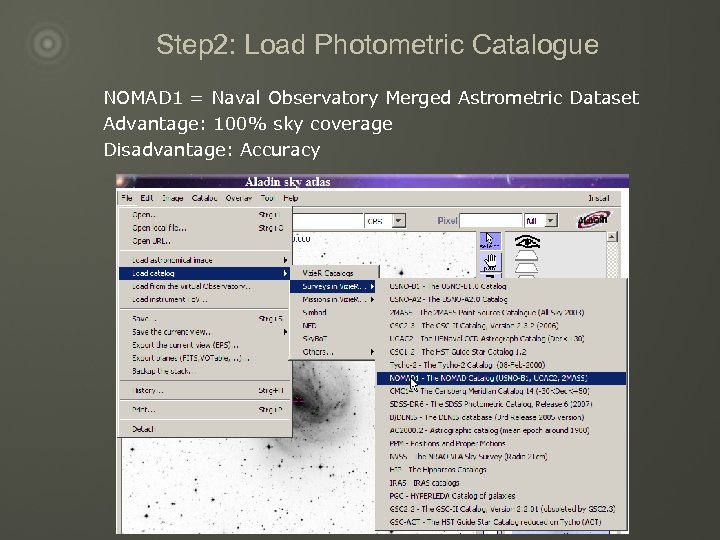Screen dimensions: 720x540
Task: Open the Image menu
Action: [x=173, y=198]
